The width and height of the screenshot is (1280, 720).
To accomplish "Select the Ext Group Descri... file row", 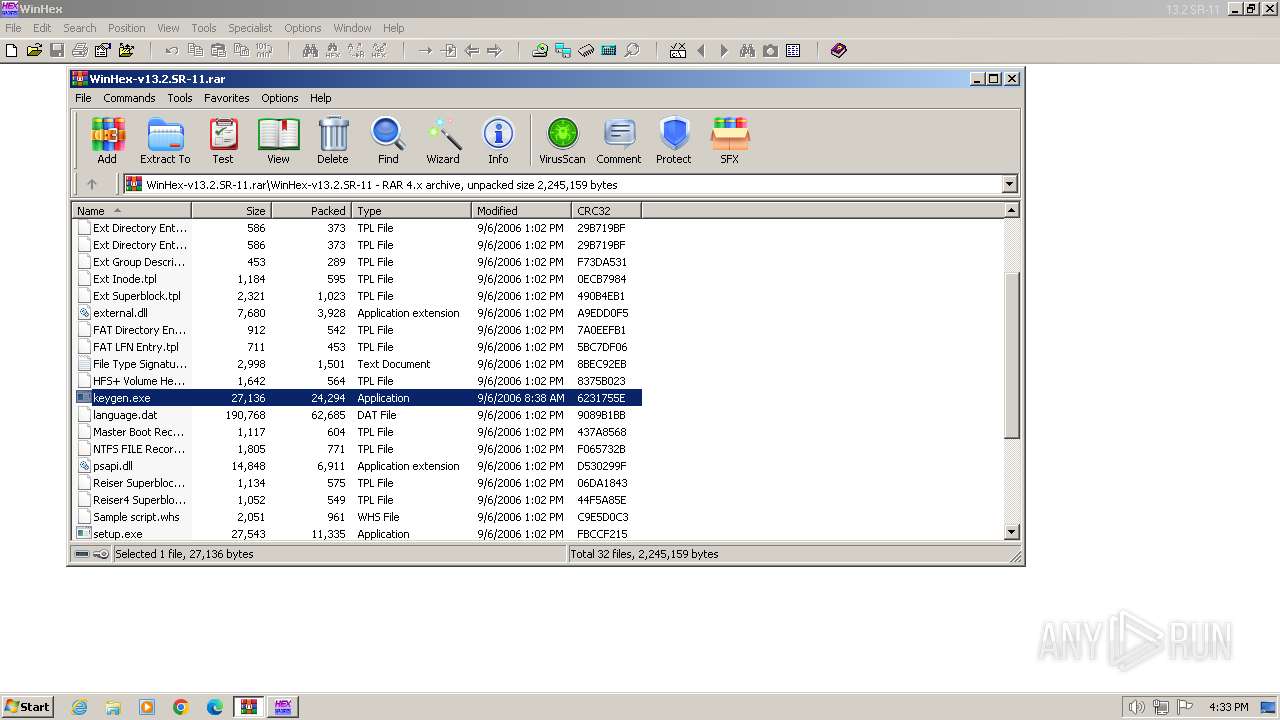I will [359, 262].
